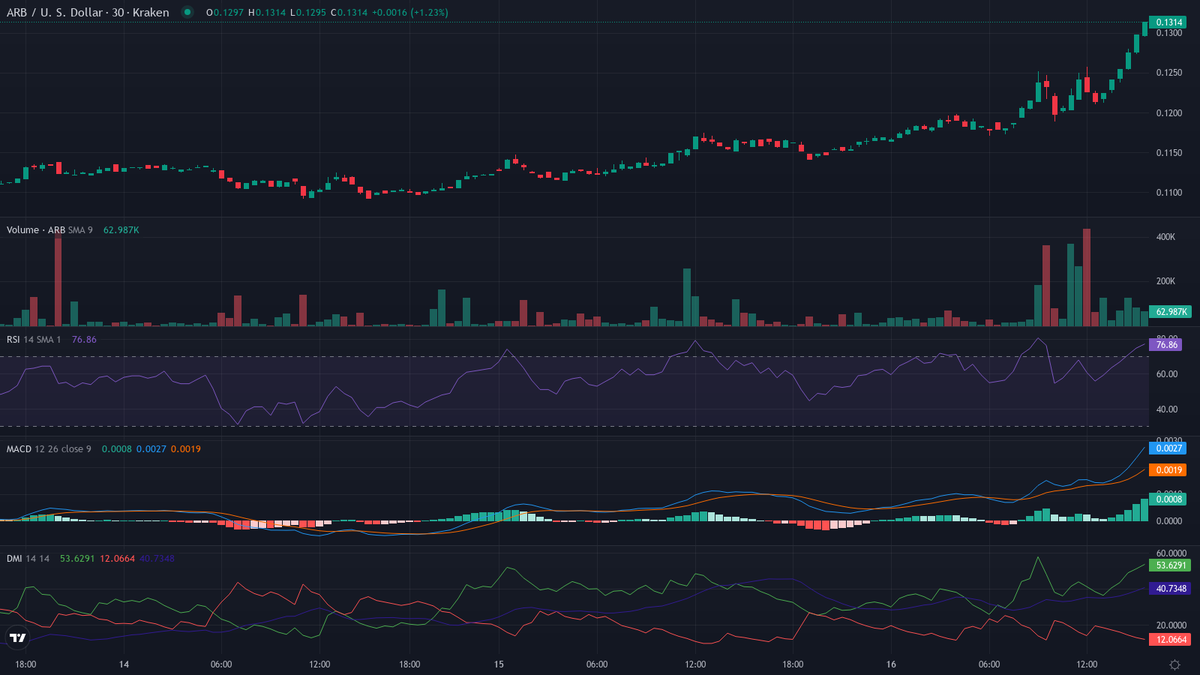This screenshot has width=1200, height=675.
Task: Click the TradingView logo icon
Action: pyautogui.click(x=17, y=637)
